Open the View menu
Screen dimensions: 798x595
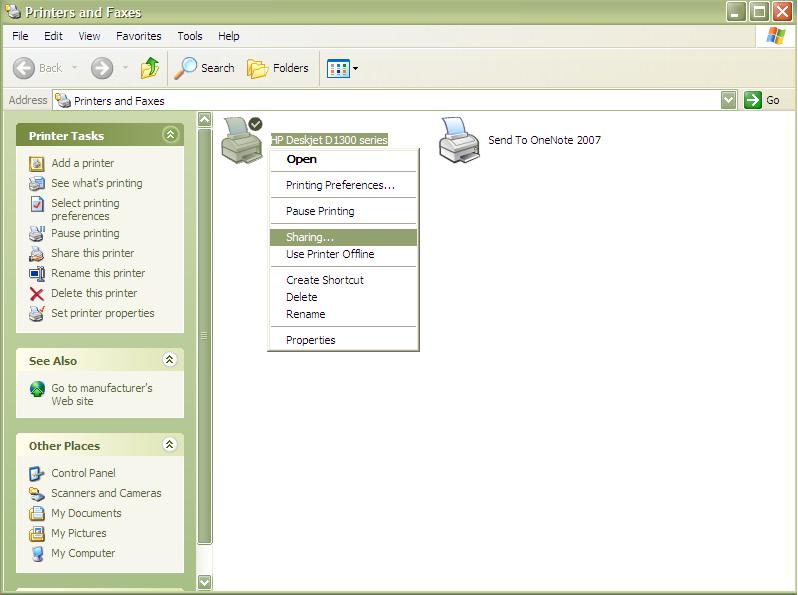(x=89, y=36)
